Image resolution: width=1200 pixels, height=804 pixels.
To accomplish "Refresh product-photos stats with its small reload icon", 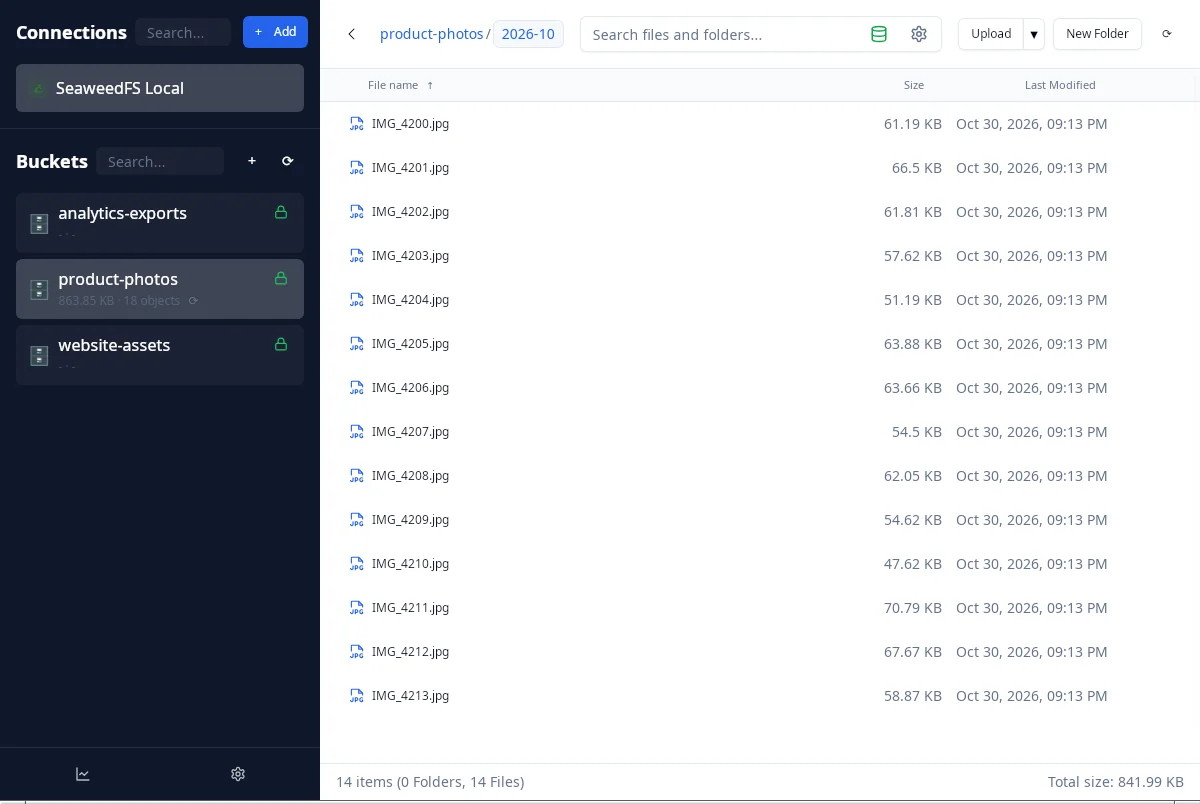I will pyautogui.click(x=193, y=301).
